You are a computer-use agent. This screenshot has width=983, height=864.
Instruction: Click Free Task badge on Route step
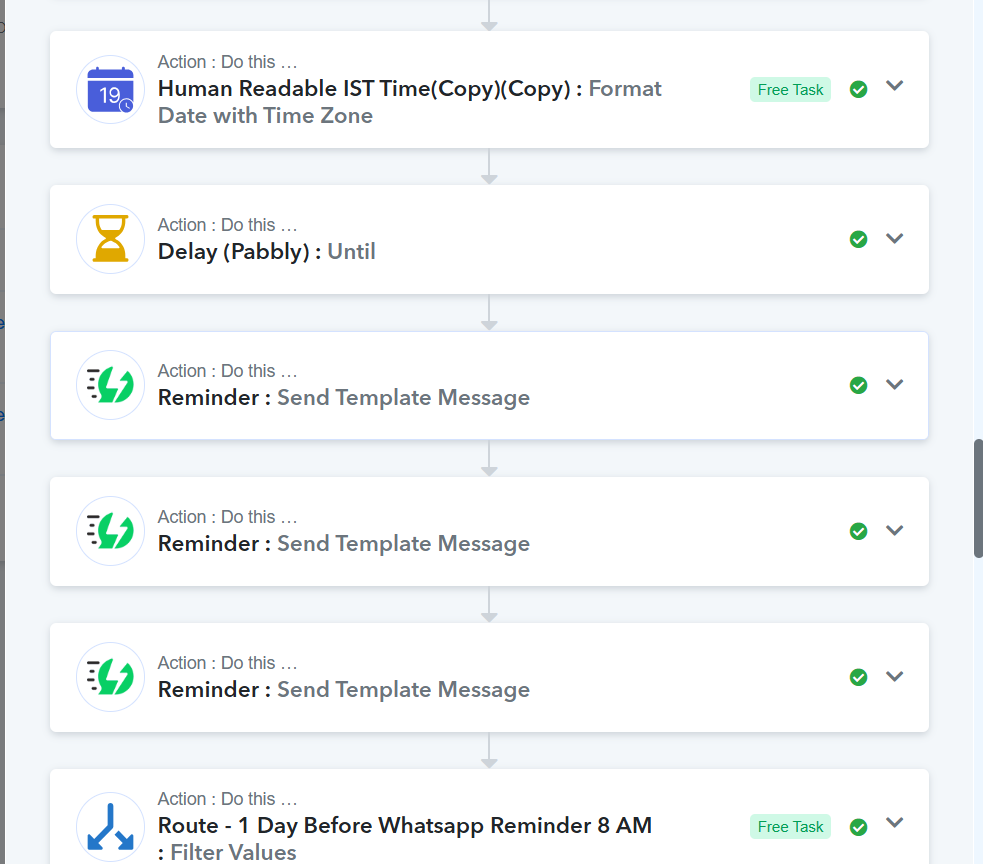(x=790, y=826)
